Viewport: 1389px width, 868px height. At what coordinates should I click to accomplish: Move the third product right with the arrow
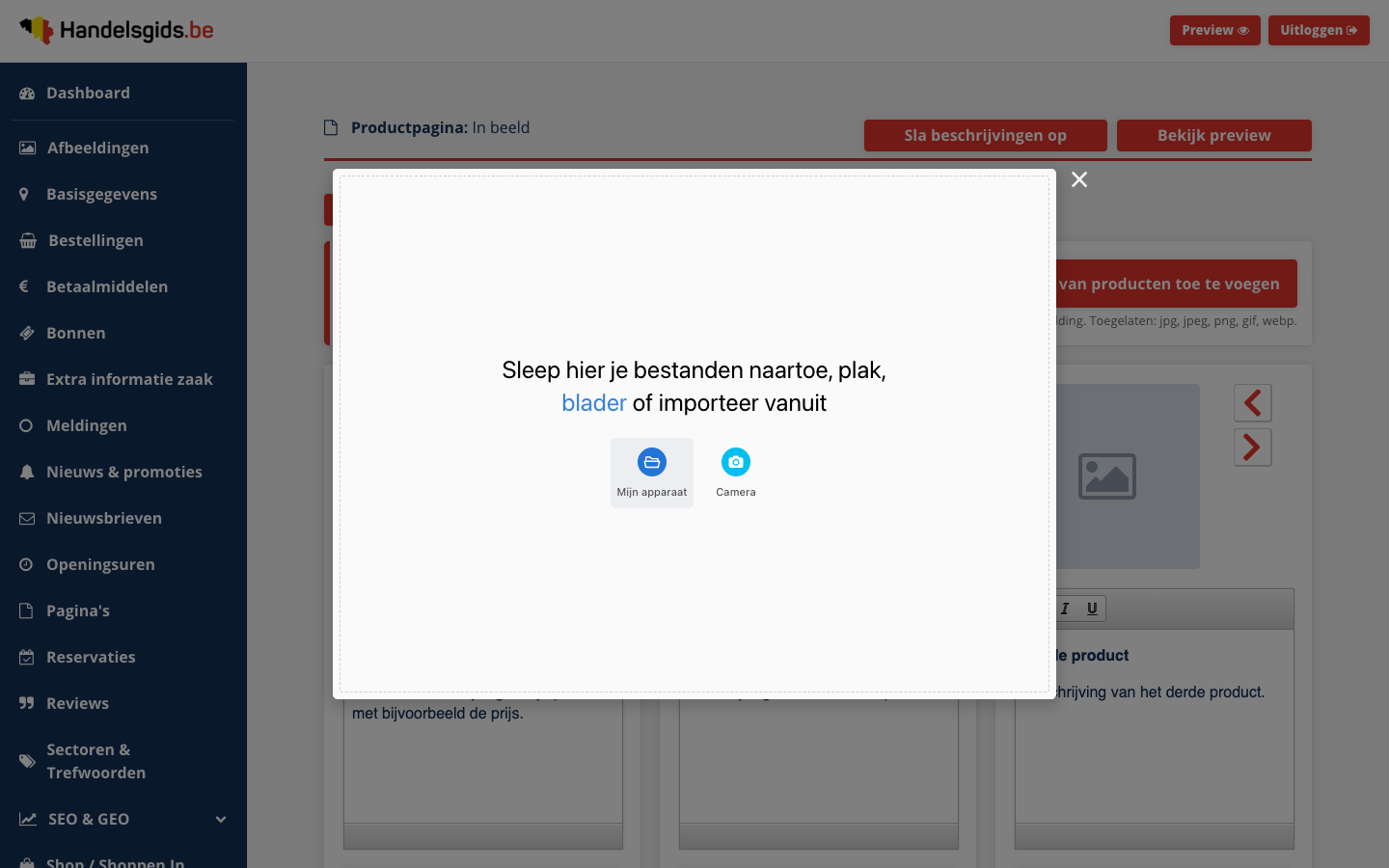pyautogui.click(x=1253, y=448)
